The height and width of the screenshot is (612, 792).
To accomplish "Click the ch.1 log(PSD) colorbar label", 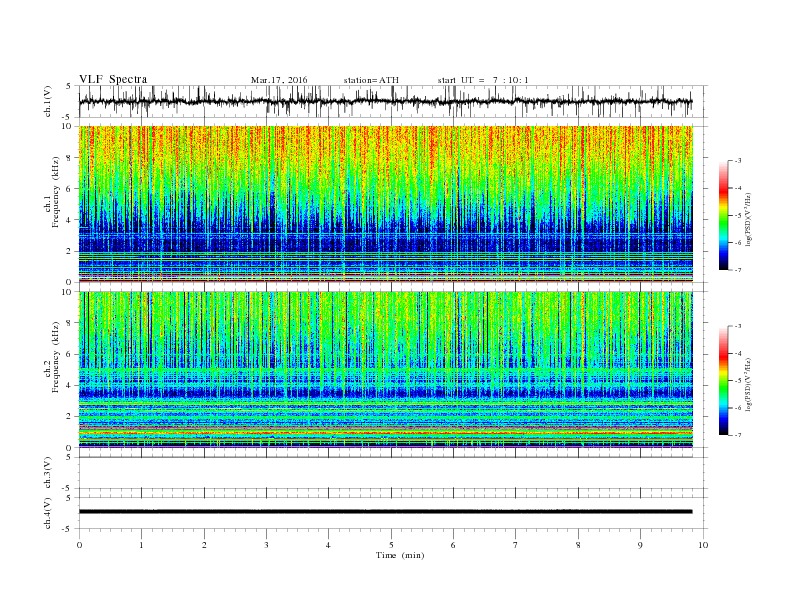I will click(748, 219).
